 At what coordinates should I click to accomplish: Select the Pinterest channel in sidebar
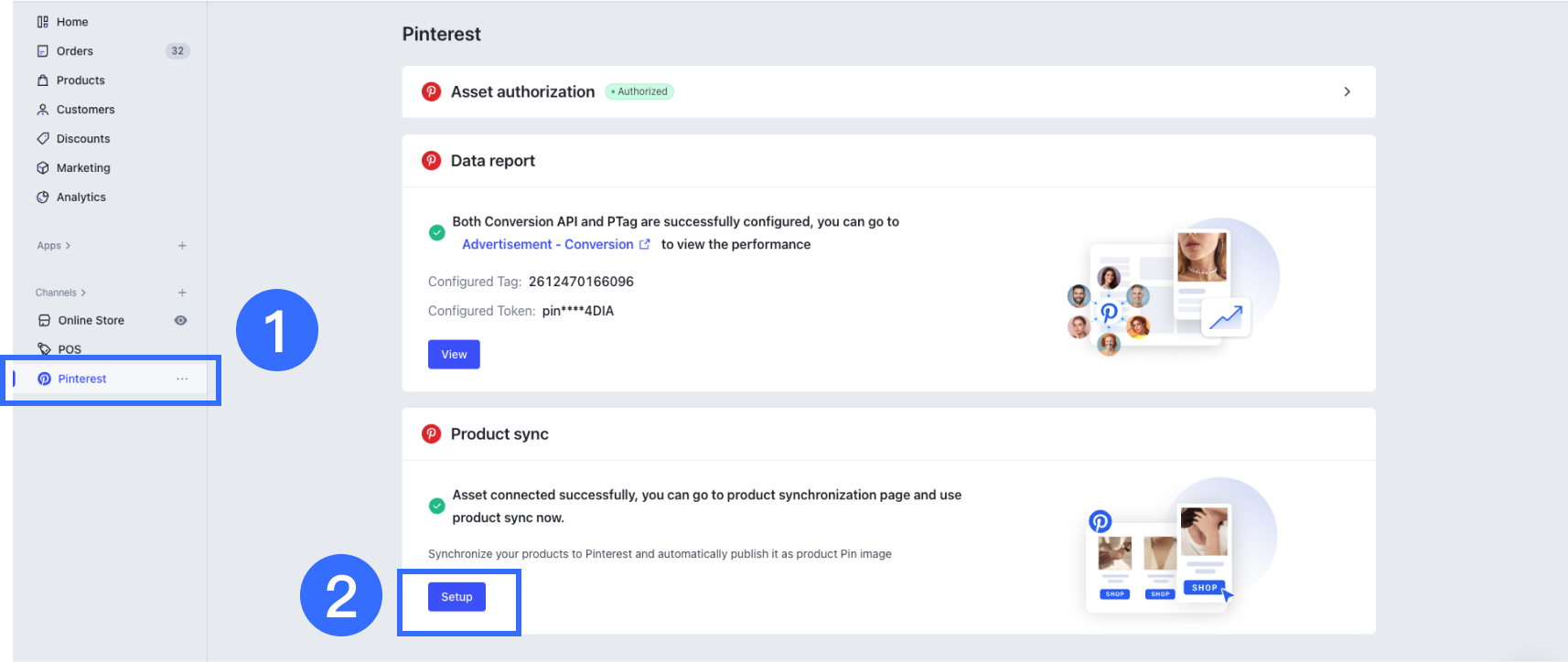pyautogui.click(x=82, y=378)
